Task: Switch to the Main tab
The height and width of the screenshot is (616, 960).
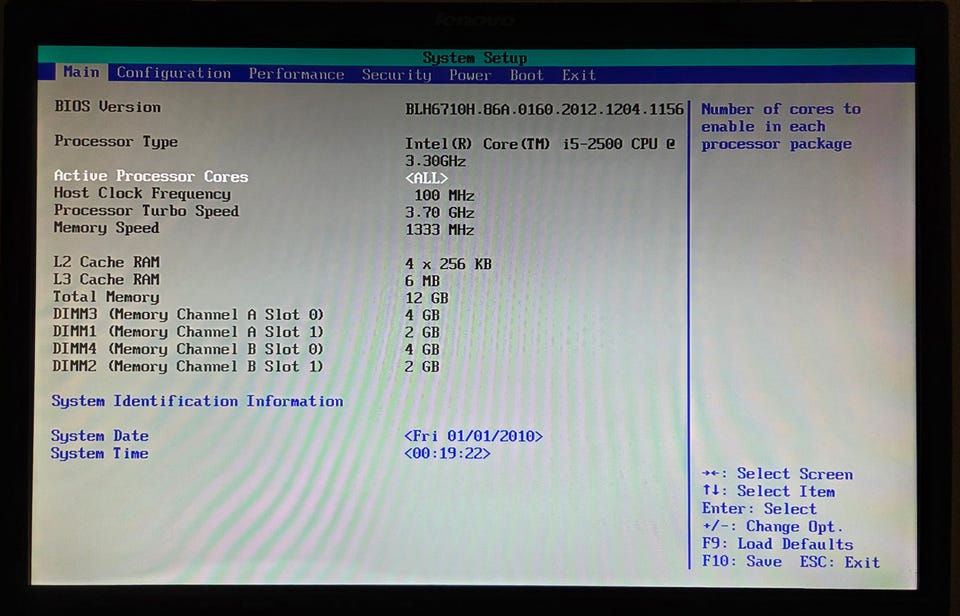Action: pyautogui.click(x=81, y=72)
